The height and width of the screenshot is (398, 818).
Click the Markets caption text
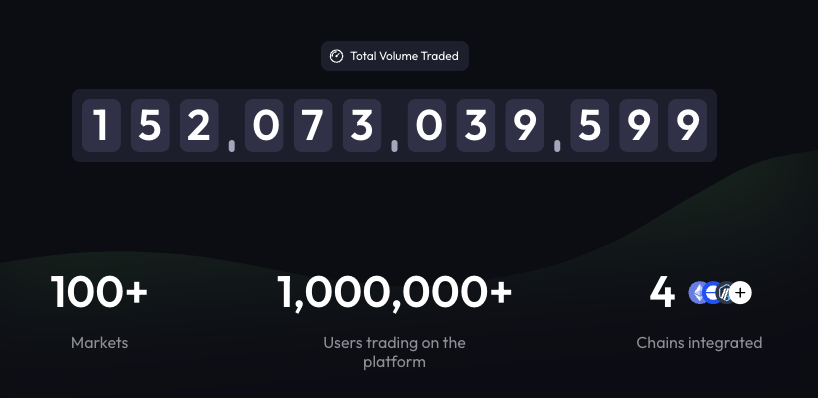pos(99,343)
